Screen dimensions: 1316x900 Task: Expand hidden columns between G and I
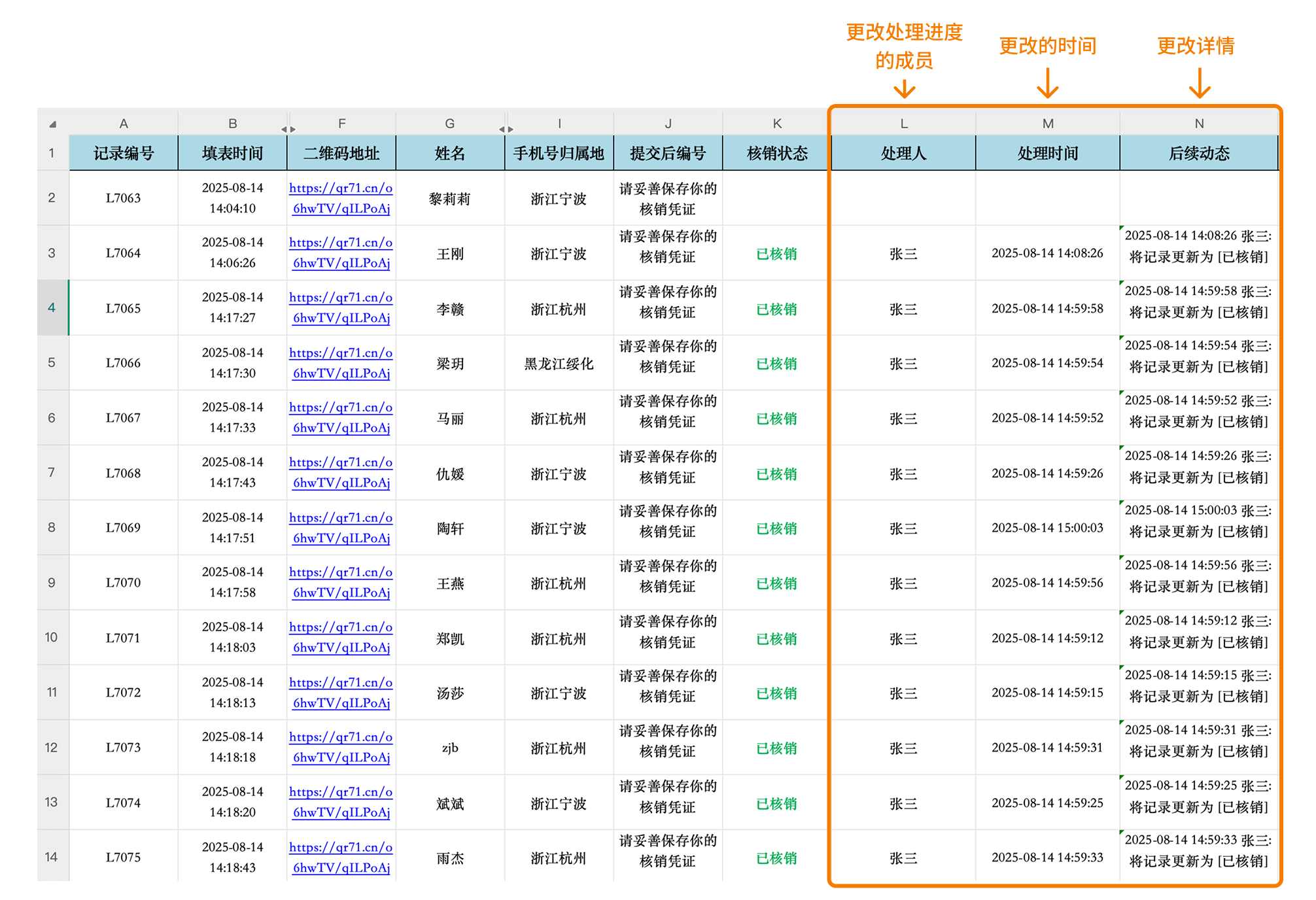[506, 129]
